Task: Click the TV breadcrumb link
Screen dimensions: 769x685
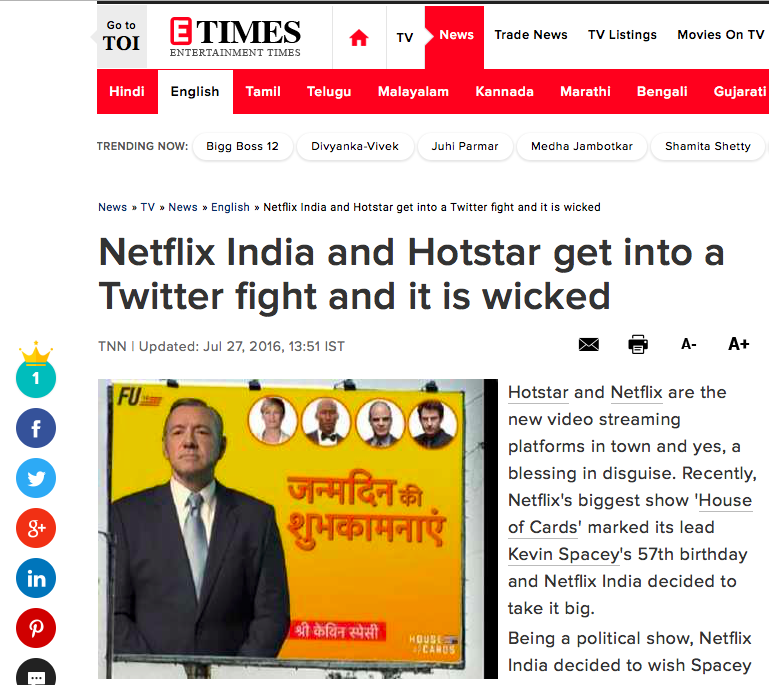Action: [148, 207]
